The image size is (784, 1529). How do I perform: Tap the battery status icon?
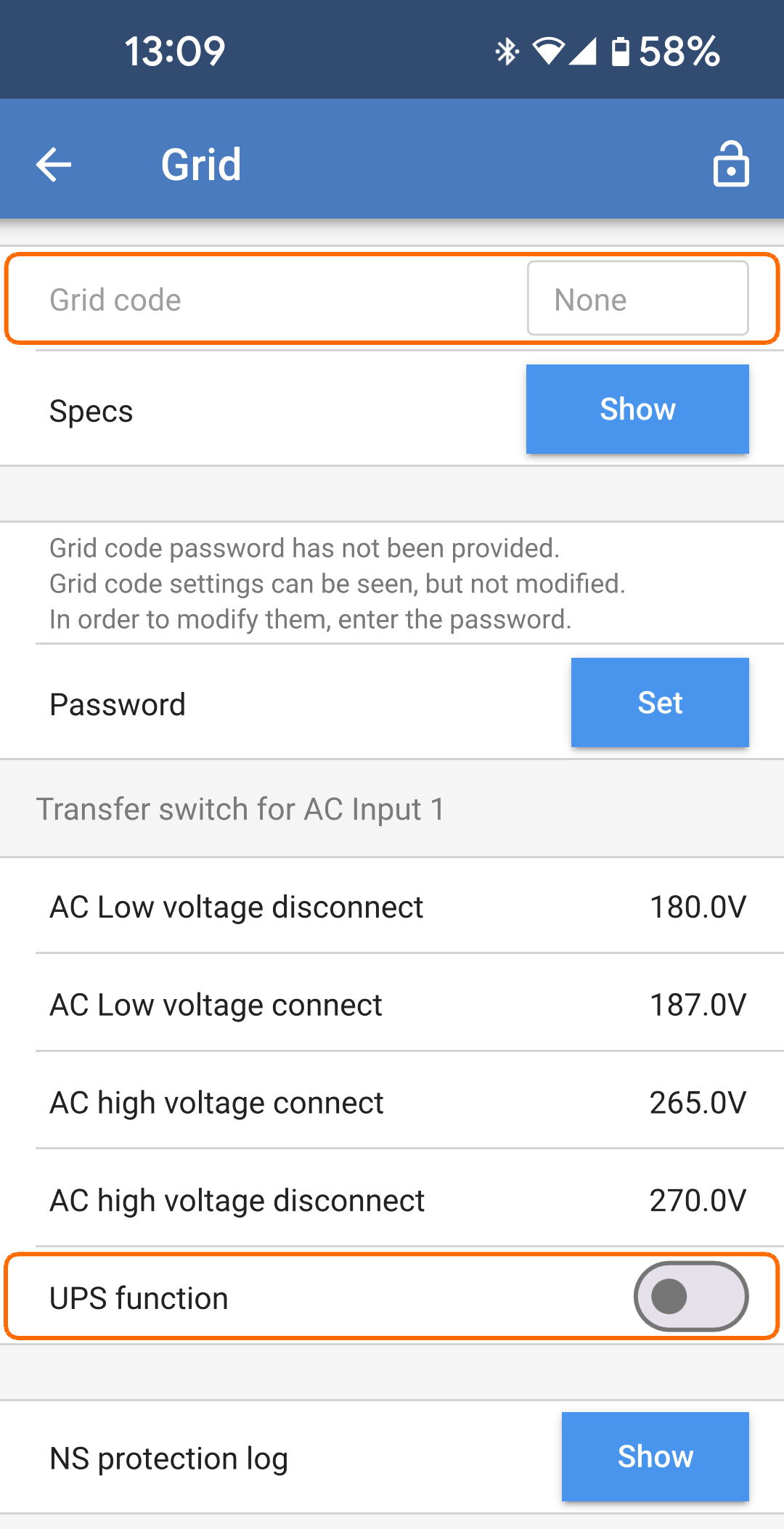(621, 52)
